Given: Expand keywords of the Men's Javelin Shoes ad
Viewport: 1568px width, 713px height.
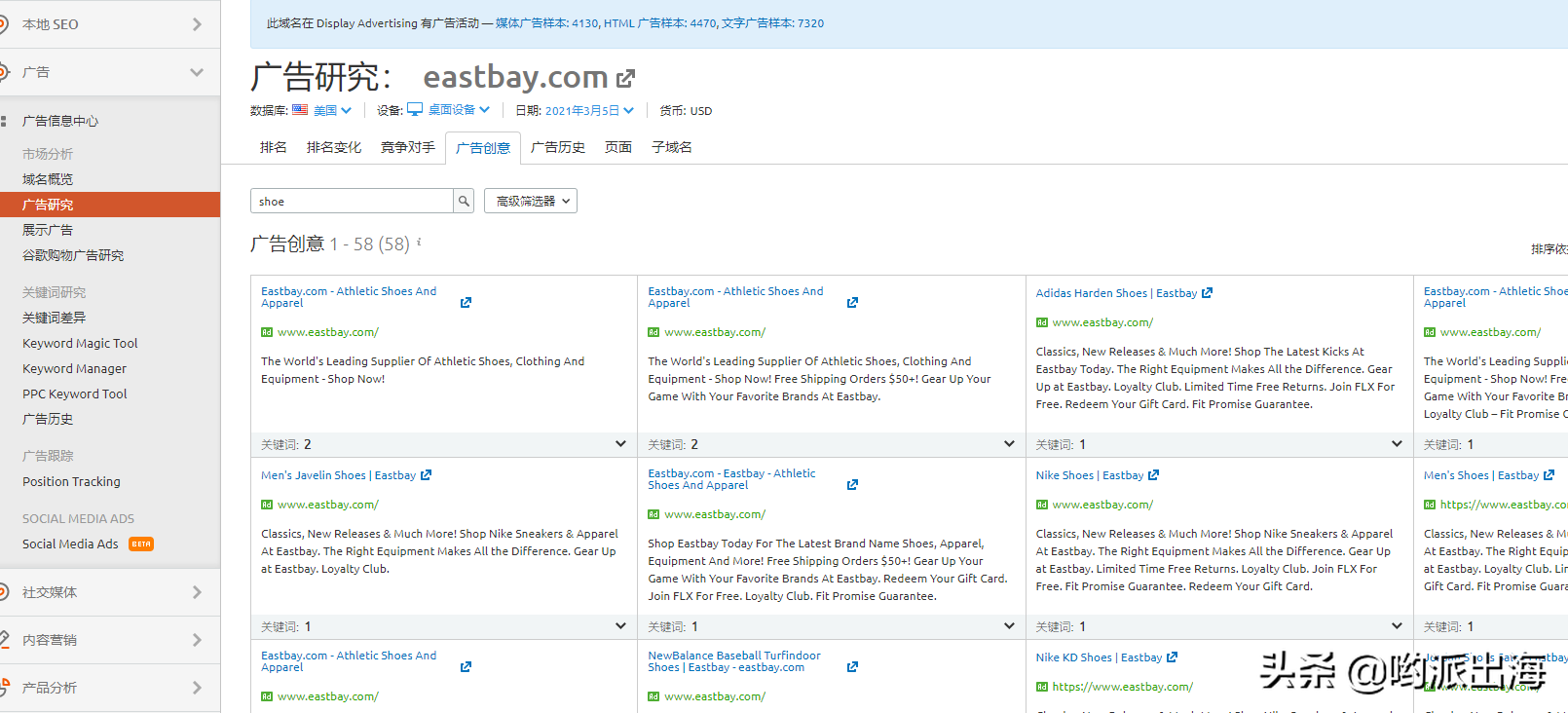Looking at the screenshot, I should point(620,626).
